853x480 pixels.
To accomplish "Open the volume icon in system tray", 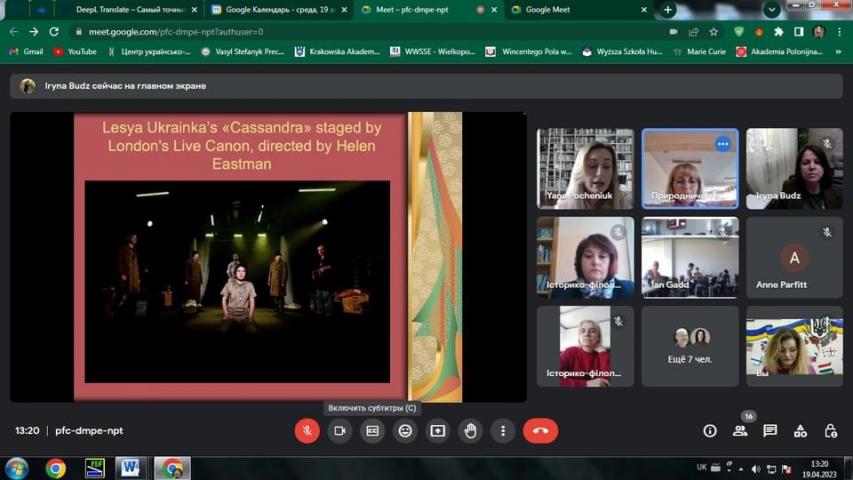I will point(756,469).
